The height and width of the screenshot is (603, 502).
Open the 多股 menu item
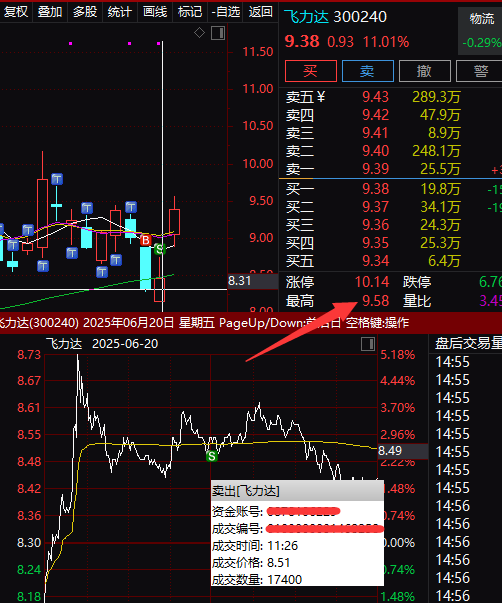85,12
